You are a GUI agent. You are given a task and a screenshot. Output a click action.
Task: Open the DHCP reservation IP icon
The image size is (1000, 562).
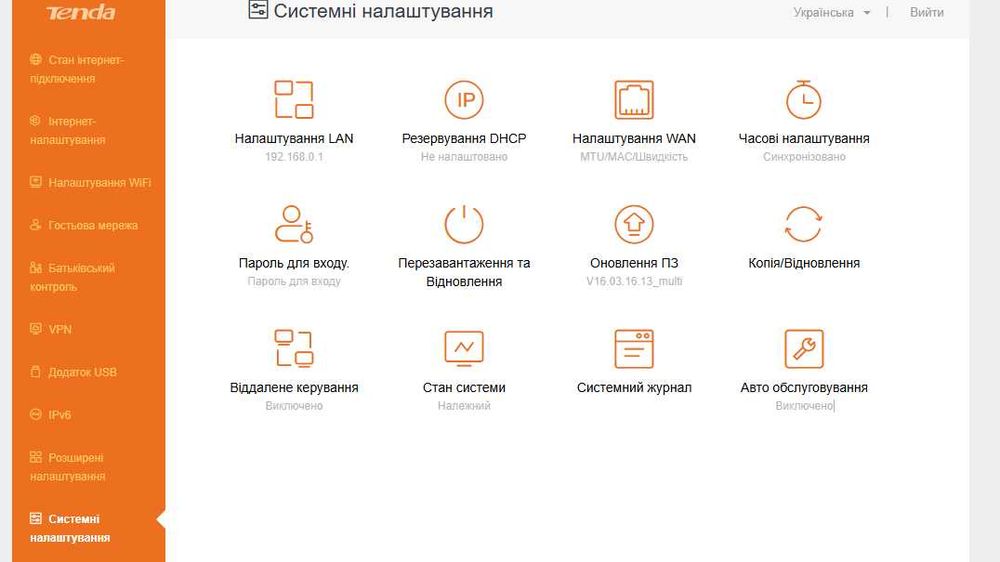coord(464,100)
